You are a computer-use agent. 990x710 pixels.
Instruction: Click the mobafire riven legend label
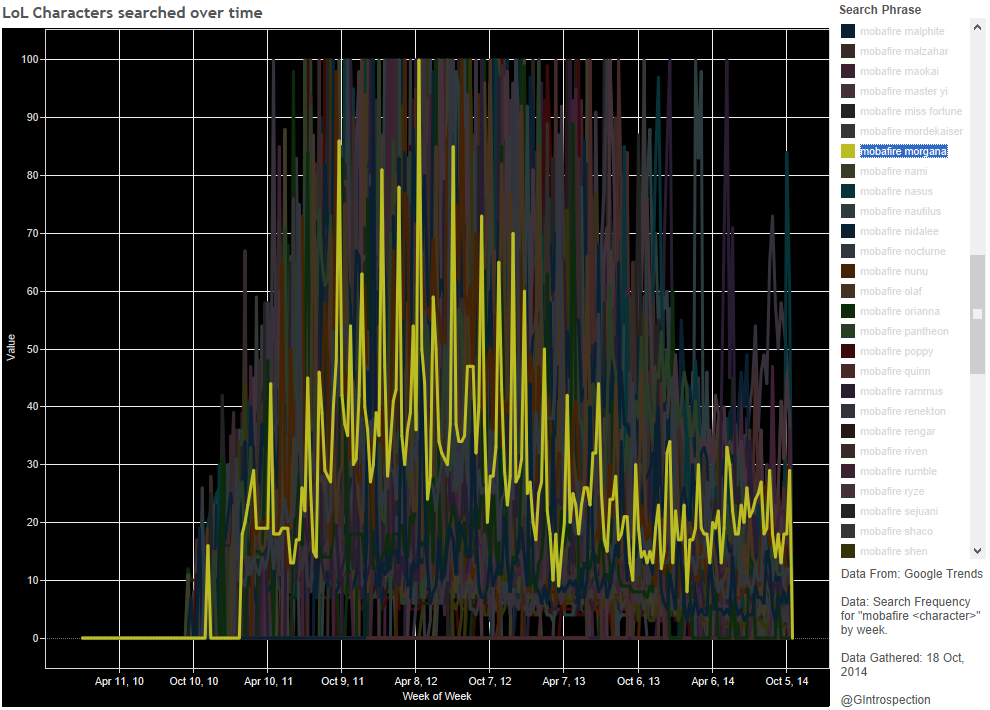click(x=893, y=451)
